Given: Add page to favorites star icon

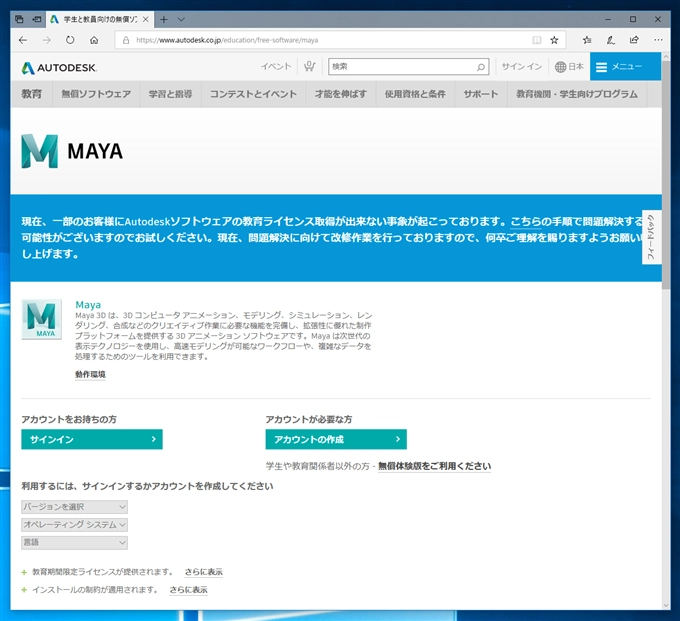Looking at the screenshot, I should point(554,40).
